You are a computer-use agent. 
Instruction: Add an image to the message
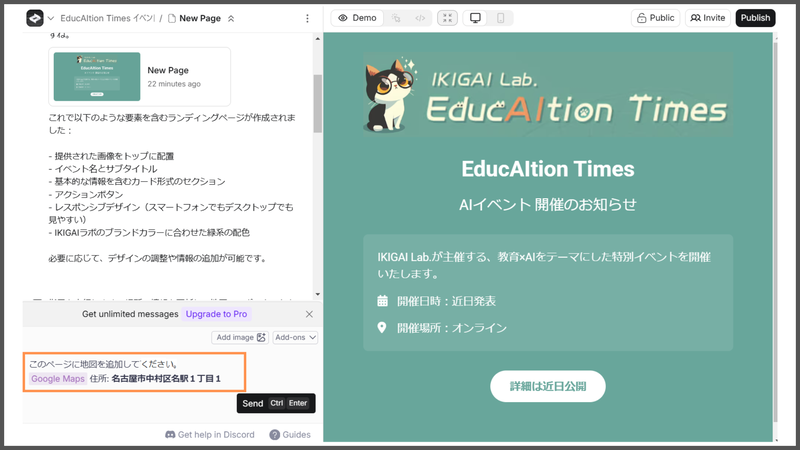coord(240,337)
